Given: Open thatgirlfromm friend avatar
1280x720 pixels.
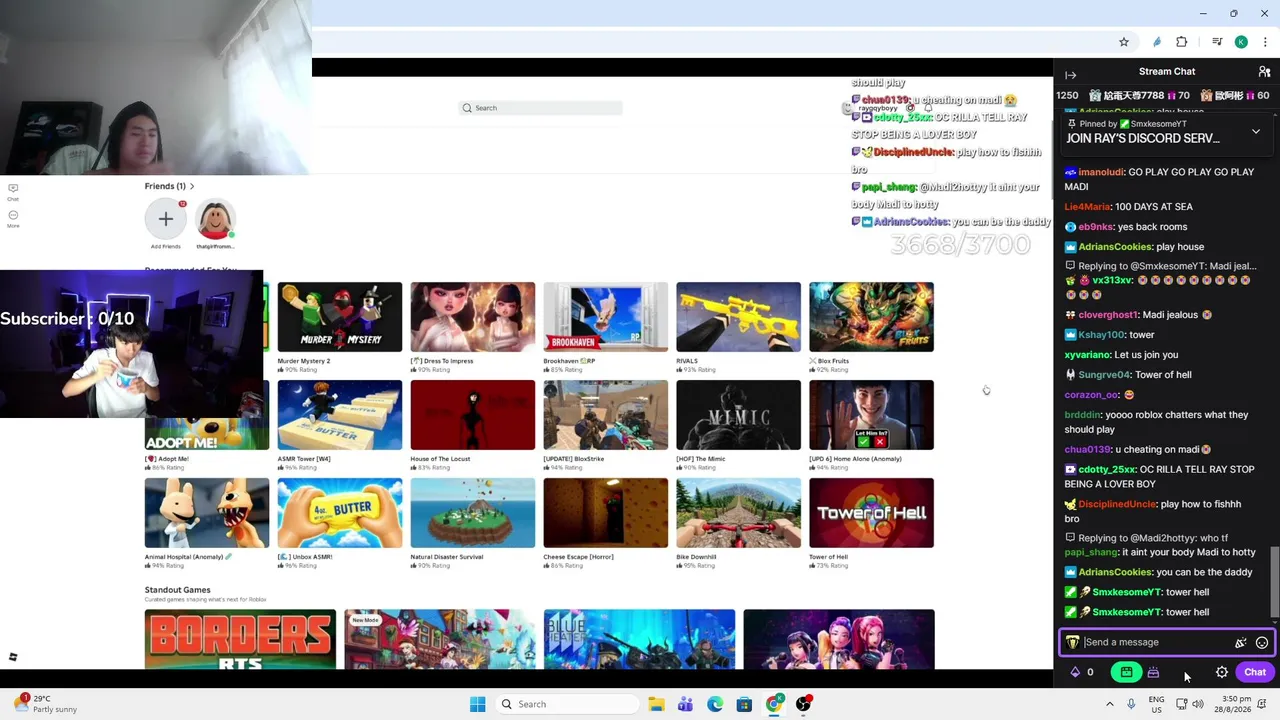Looking at the screenshot, I should pyautogui.click(x=215, y=219).
